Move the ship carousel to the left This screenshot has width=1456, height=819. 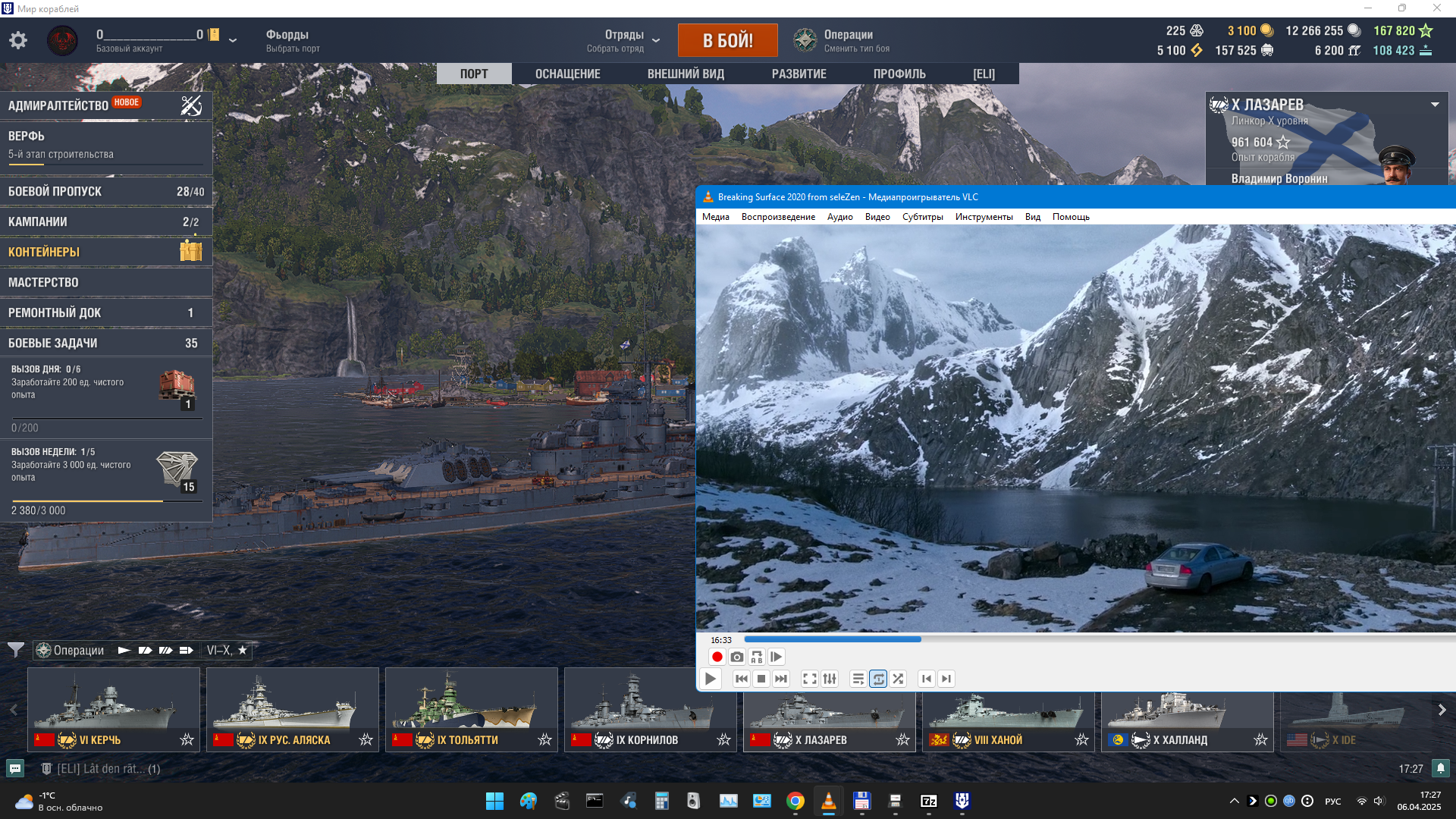pos(13,710)
